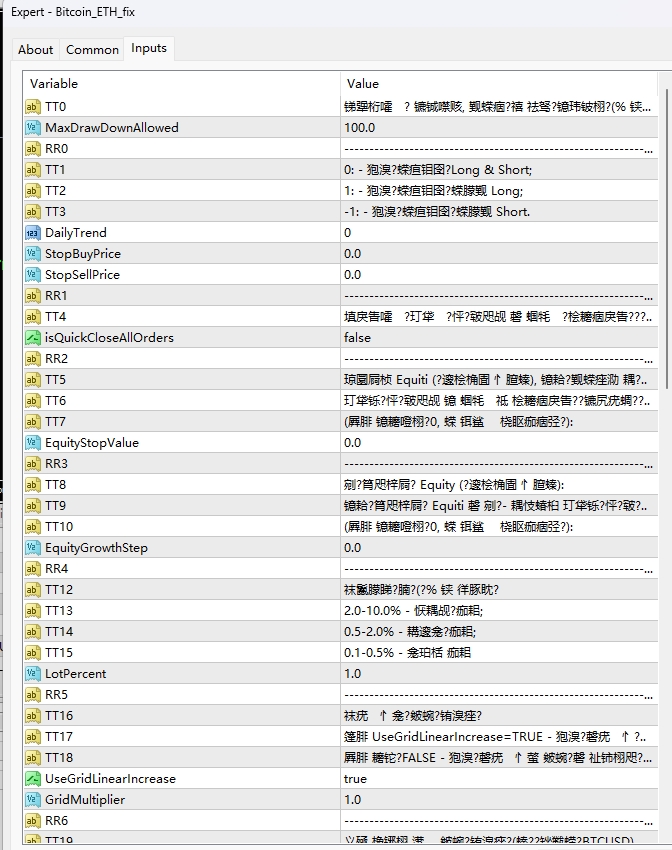
Task: Select the GridMultiplier variable name
Action: 85,800
